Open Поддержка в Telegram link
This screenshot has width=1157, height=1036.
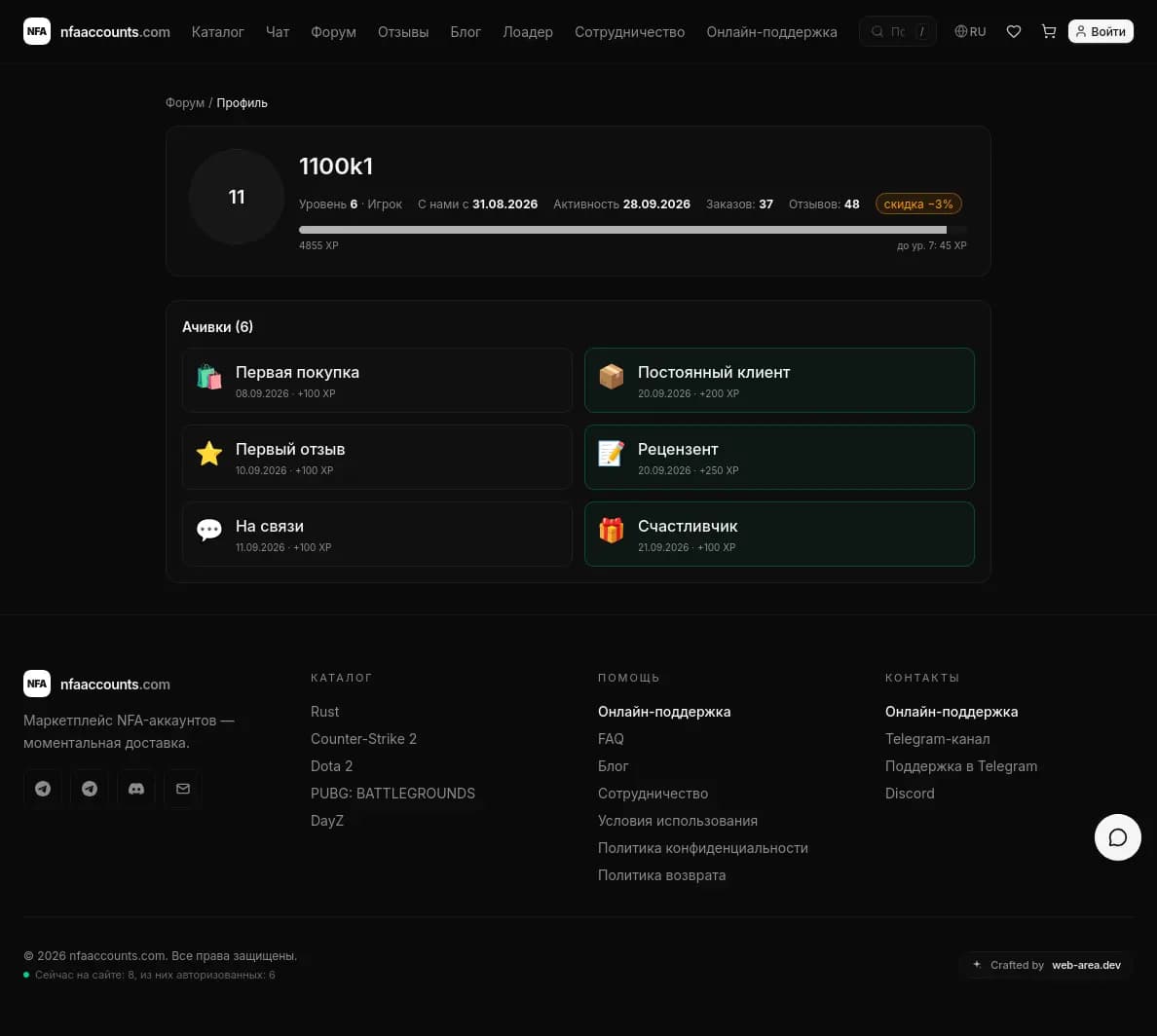[x=960, y=766]
